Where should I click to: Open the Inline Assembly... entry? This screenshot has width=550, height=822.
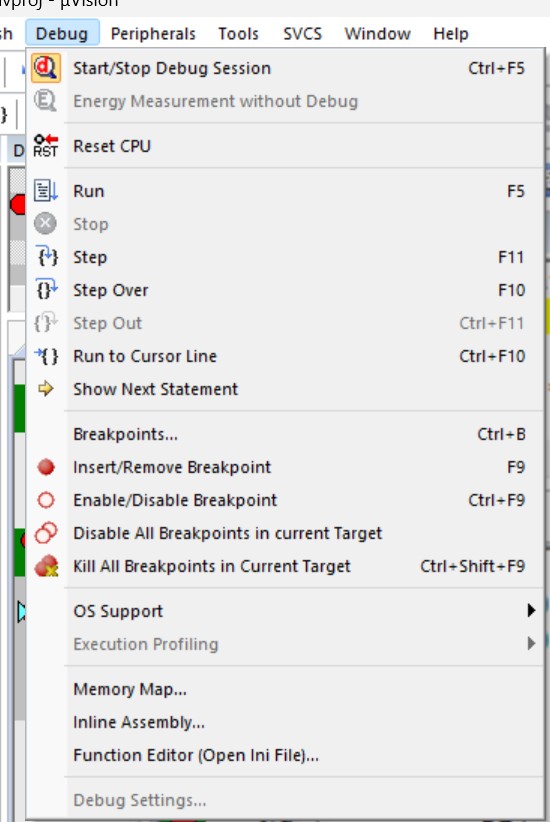[285, 722]
